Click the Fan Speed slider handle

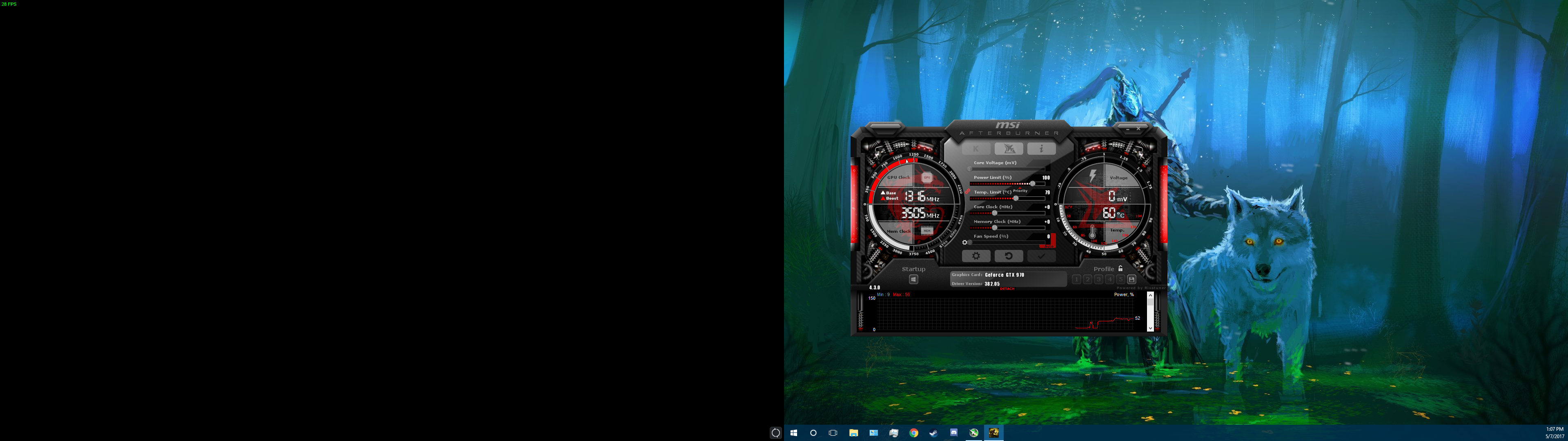pos(970,243)
